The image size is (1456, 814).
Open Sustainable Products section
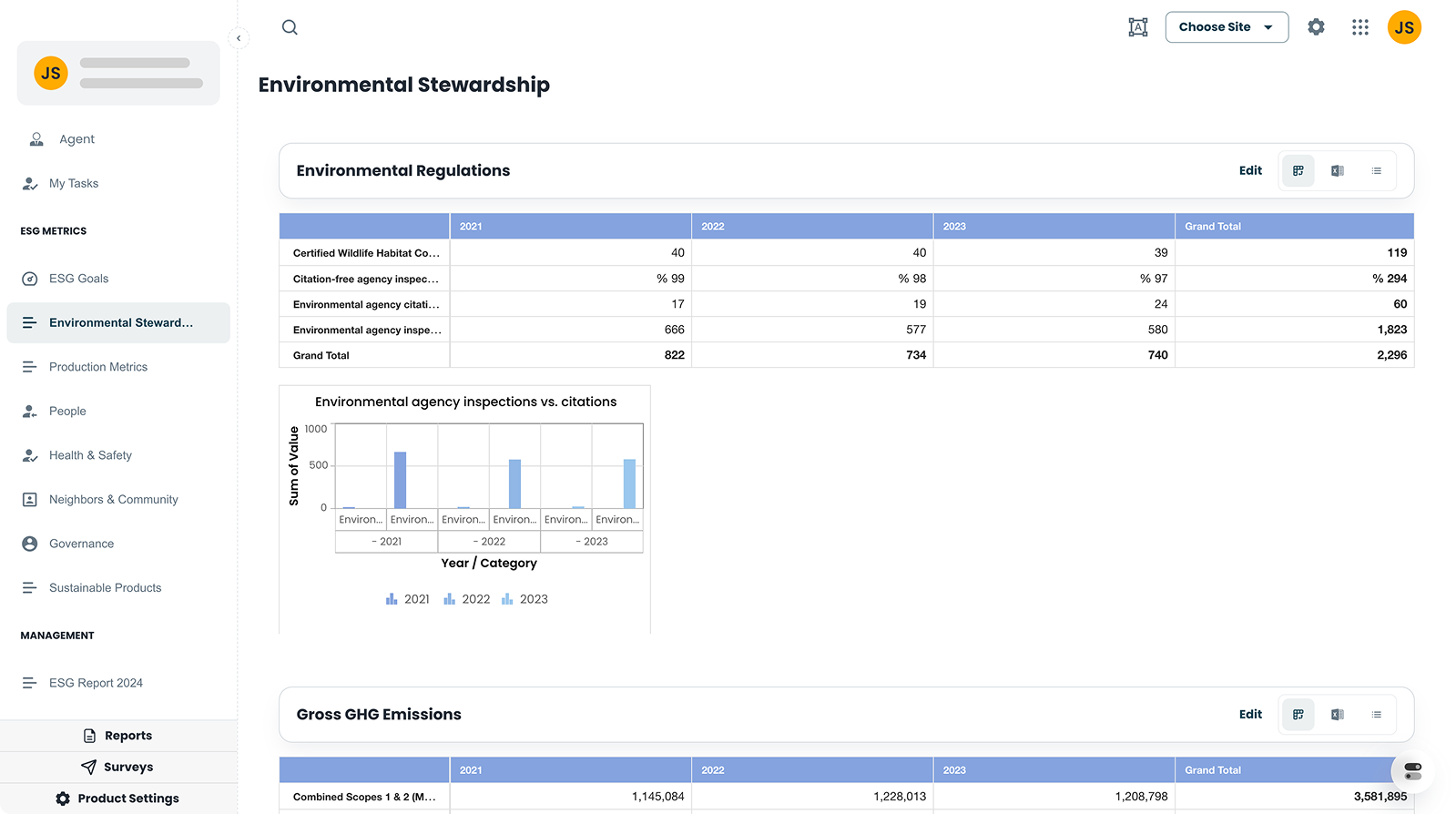pyautogui.click(x=105, y=588)
